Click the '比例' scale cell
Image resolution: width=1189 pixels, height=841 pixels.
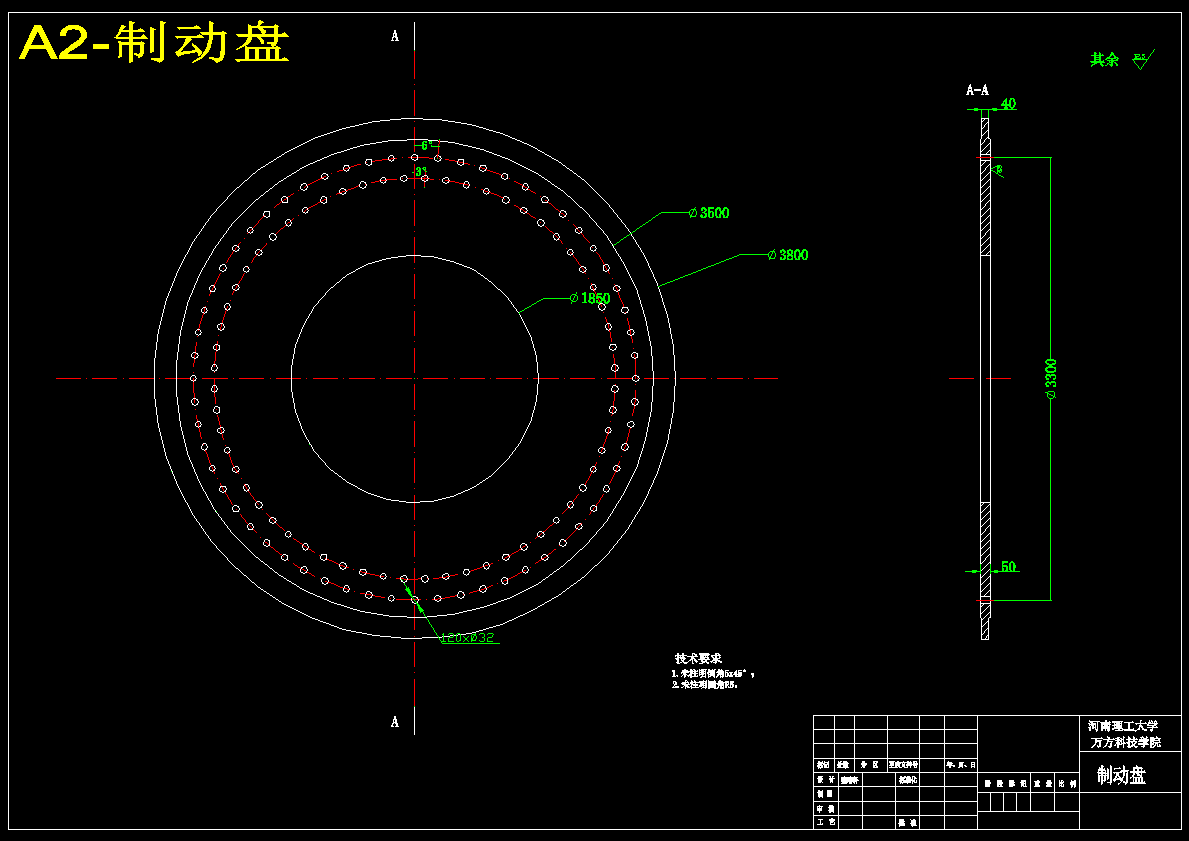click(1067, 784)
